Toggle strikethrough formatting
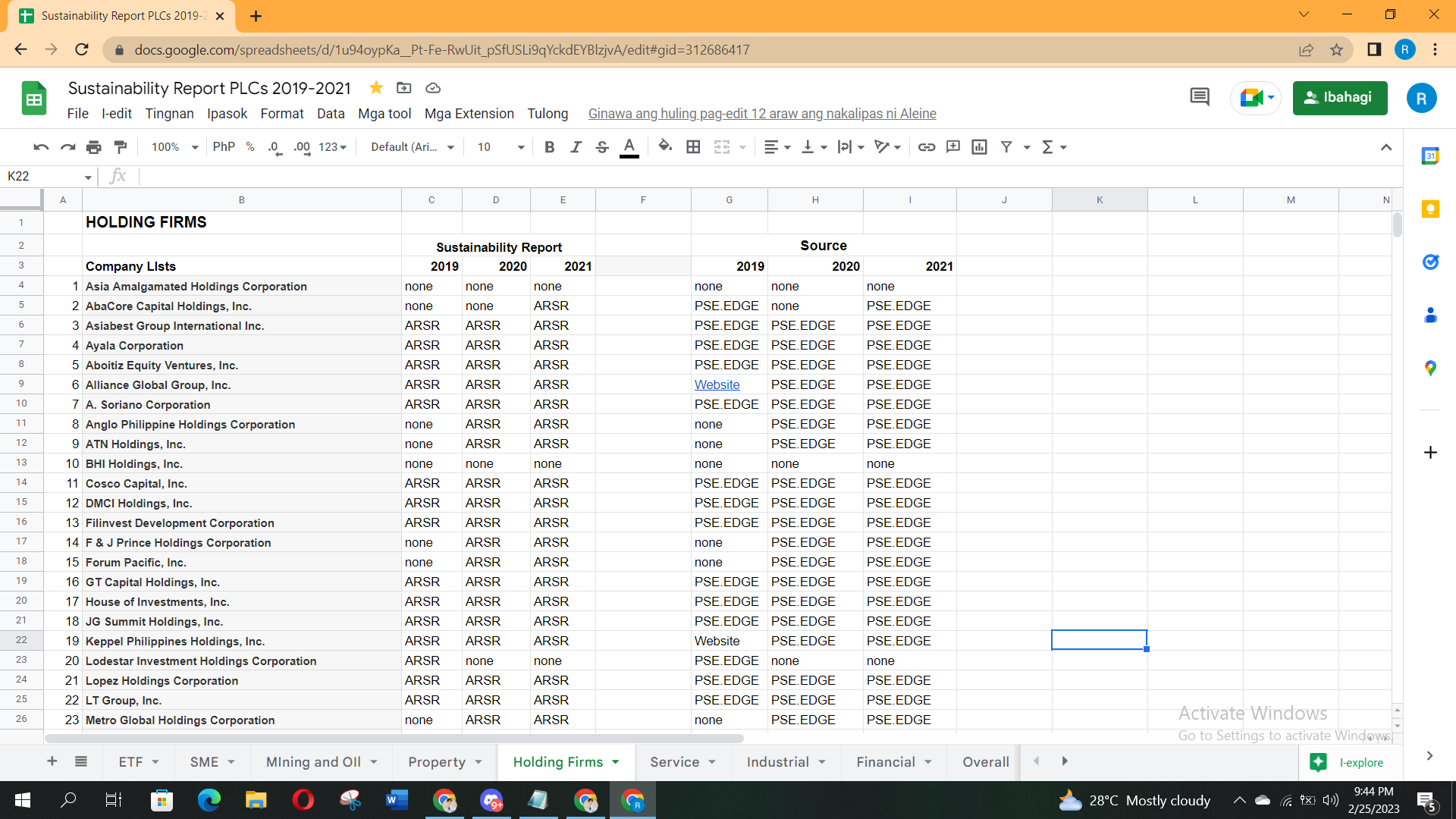 (602, 147)
